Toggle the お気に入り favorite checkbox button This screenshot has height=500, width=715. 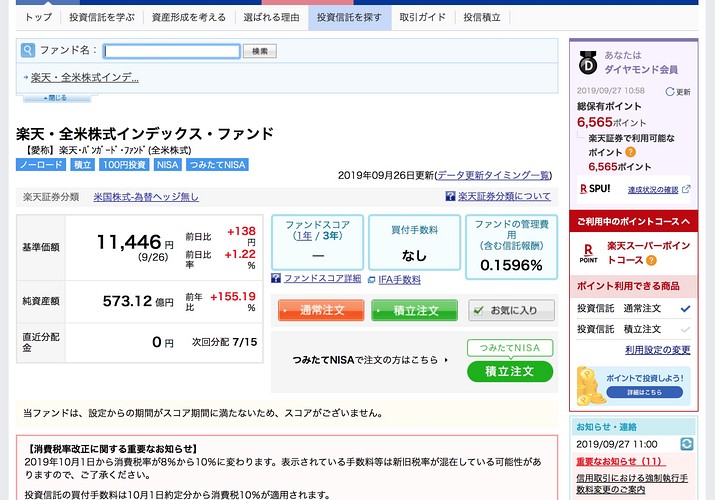tap(512, 310)
